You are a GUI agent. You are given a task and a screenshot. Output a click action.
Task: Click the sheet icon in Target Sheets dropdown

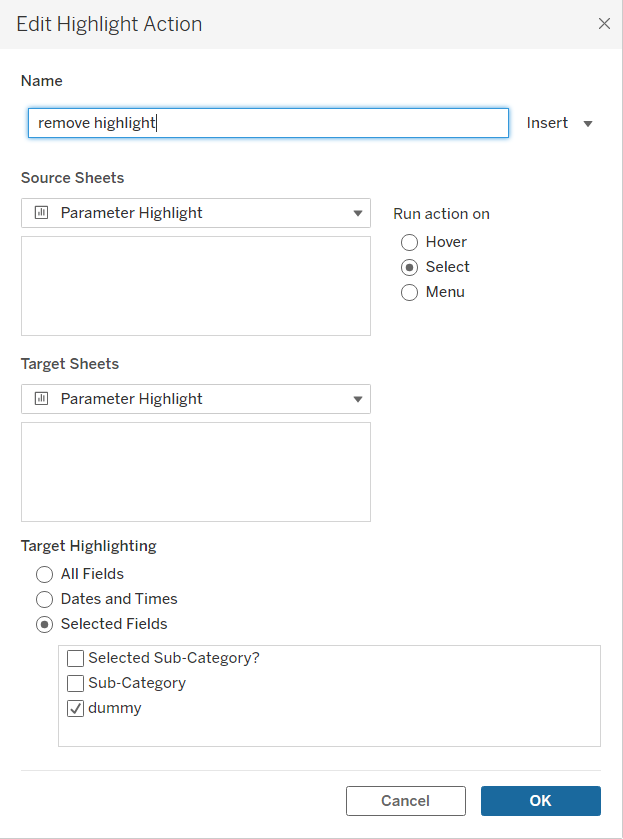pyautogui.click(x=42, y=399)
